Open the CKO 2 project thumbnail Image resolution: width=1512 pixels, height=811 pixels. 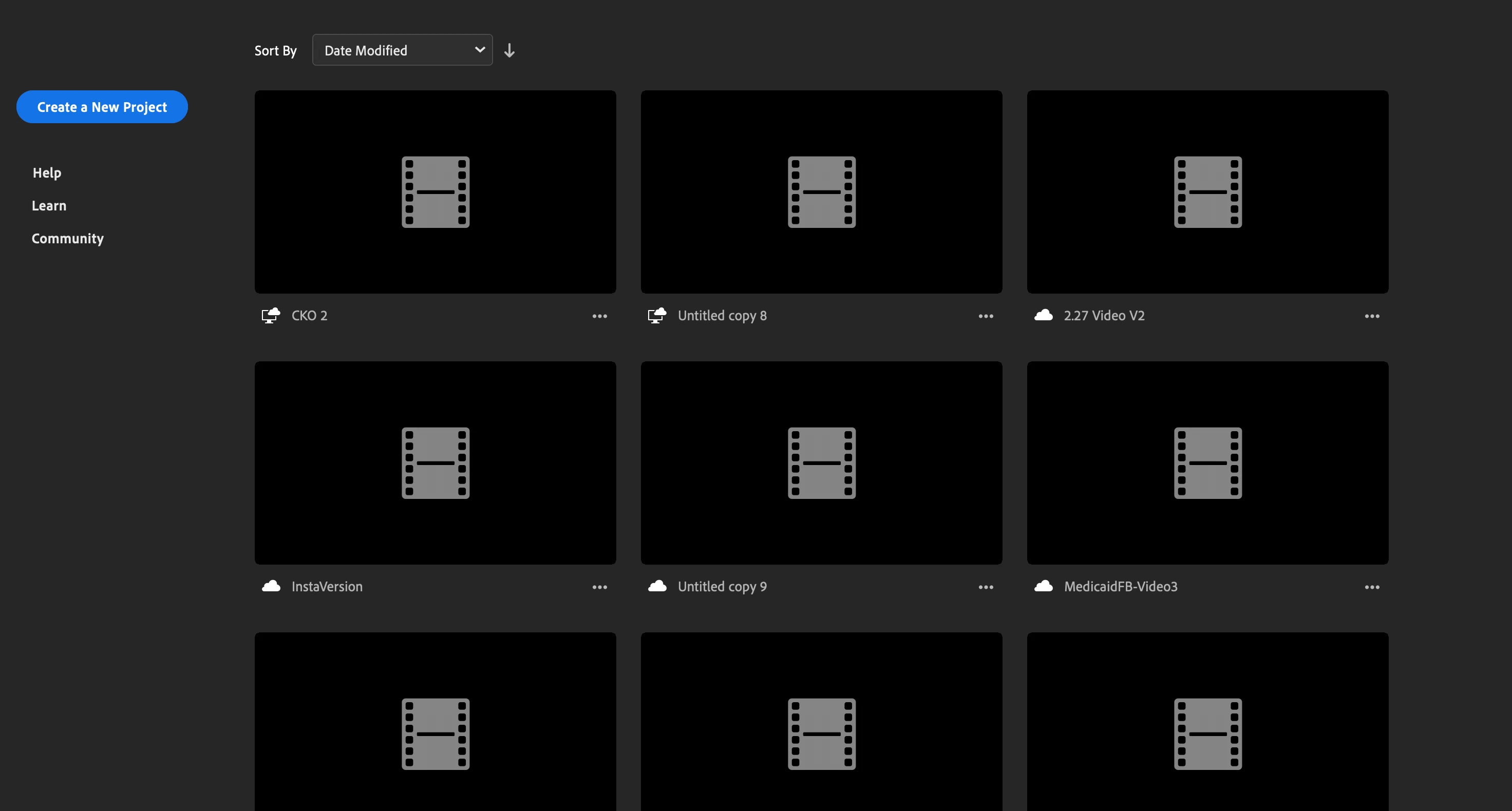pyautogui.click(x=435, y=192)
